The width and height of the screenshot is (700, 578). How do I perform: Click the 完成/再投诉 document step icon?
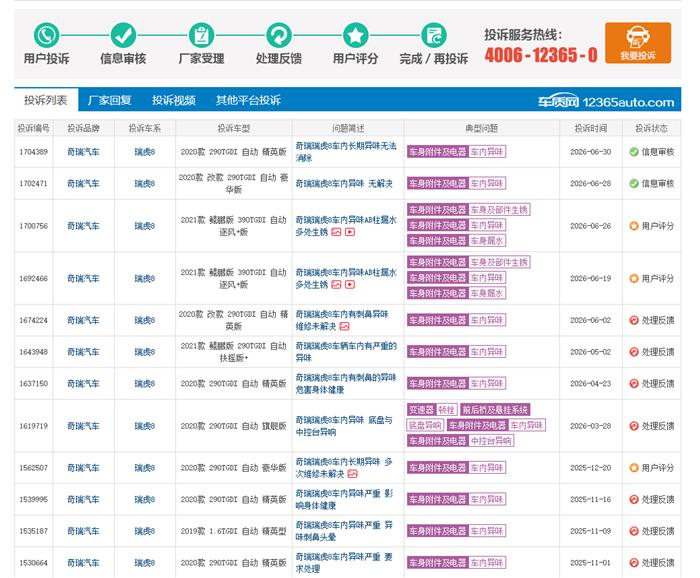[433, 35]
